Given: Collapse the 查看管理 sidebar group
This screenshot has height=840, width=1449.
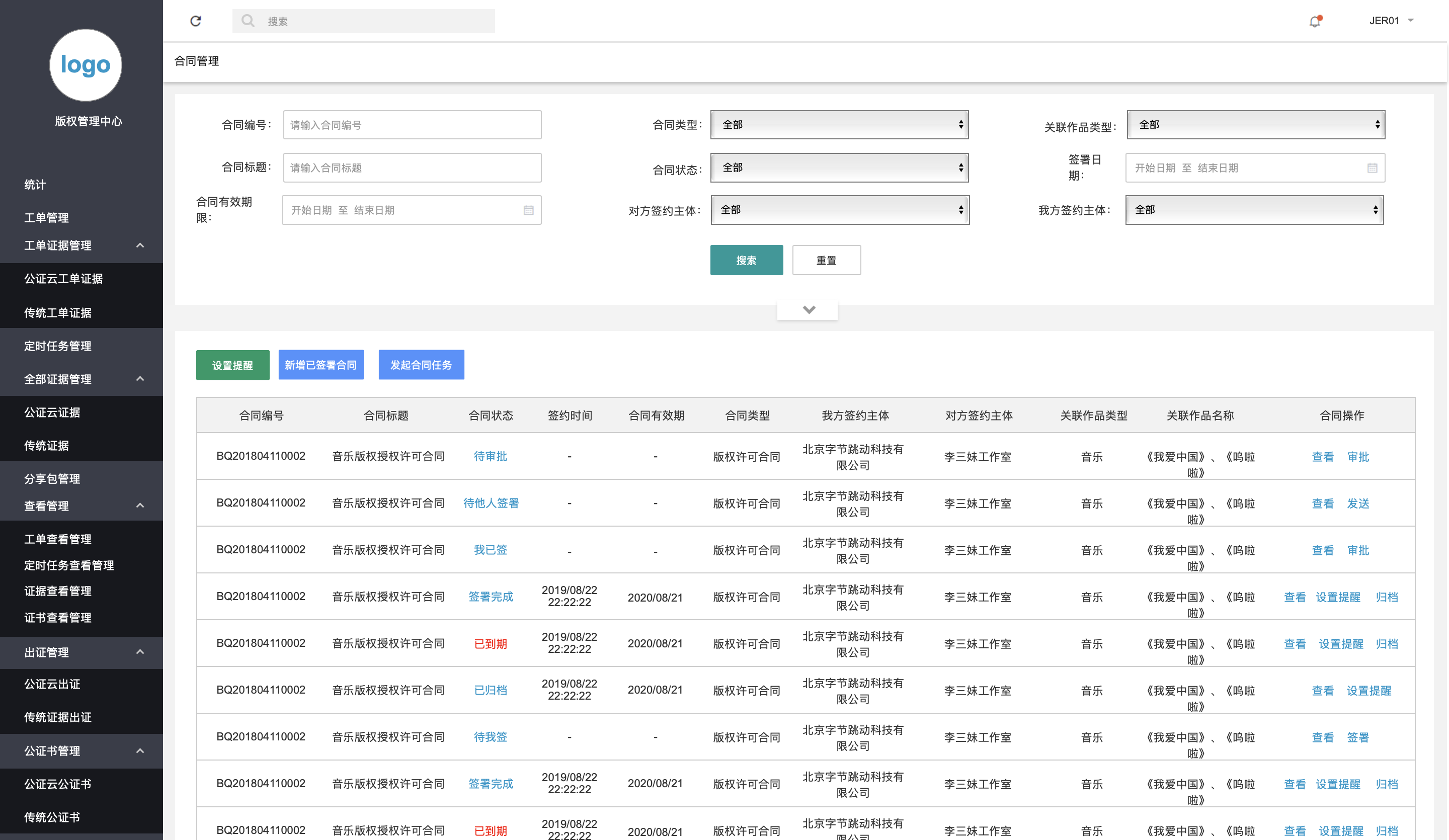Looking at the screenshot, I should click(x=140, y=506).
